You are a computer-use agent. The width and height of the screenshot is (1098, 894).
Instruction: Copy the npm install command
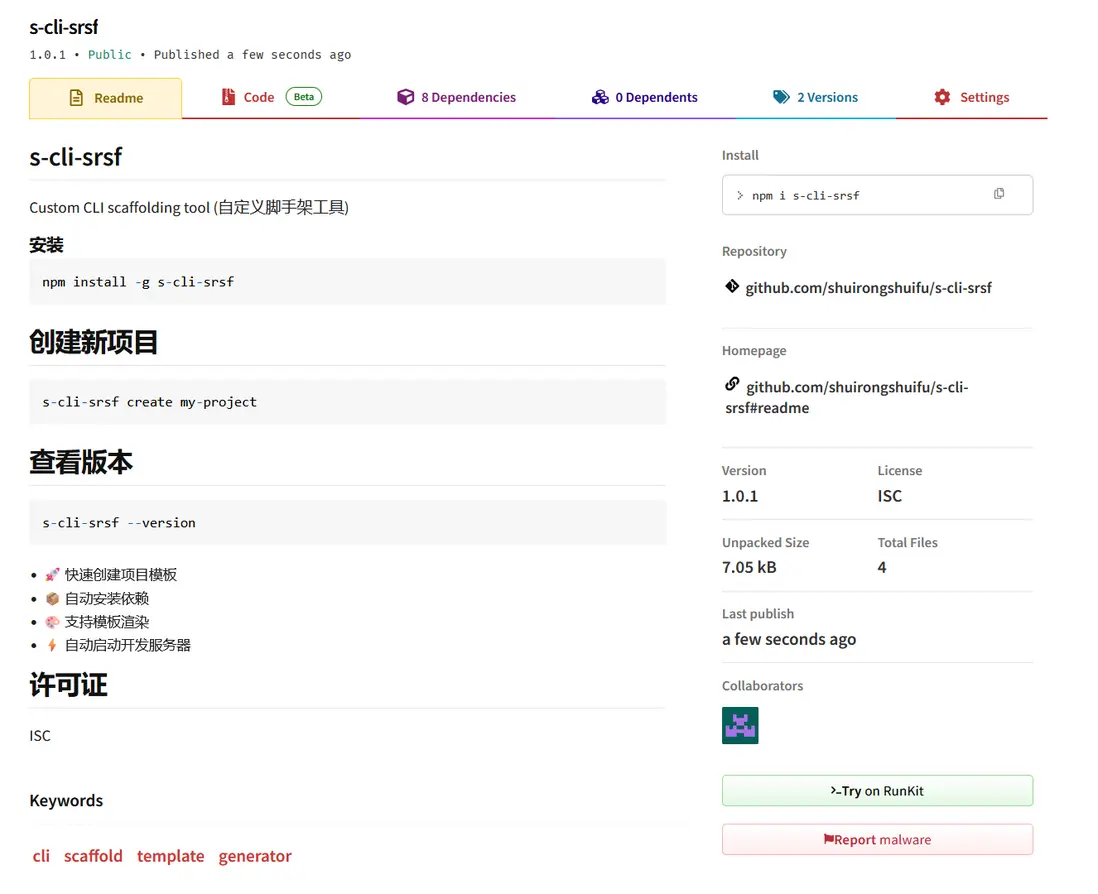pos(999,194)
